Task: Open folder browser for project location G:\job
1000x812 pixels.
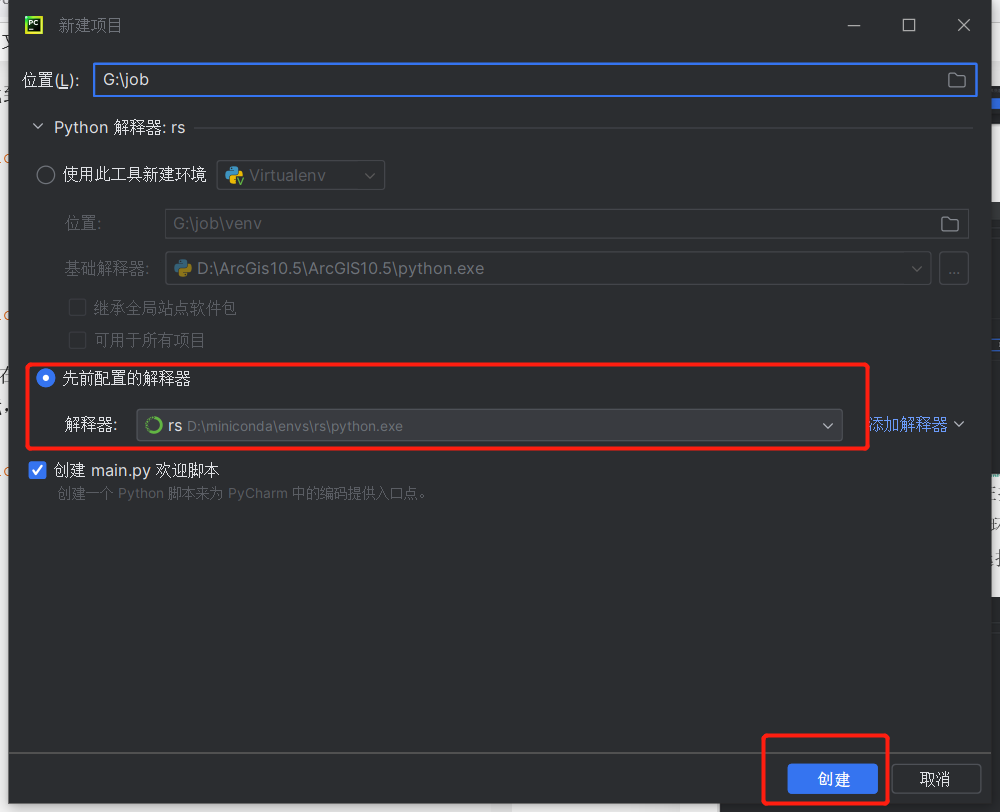Action: (x=956, y=80)
